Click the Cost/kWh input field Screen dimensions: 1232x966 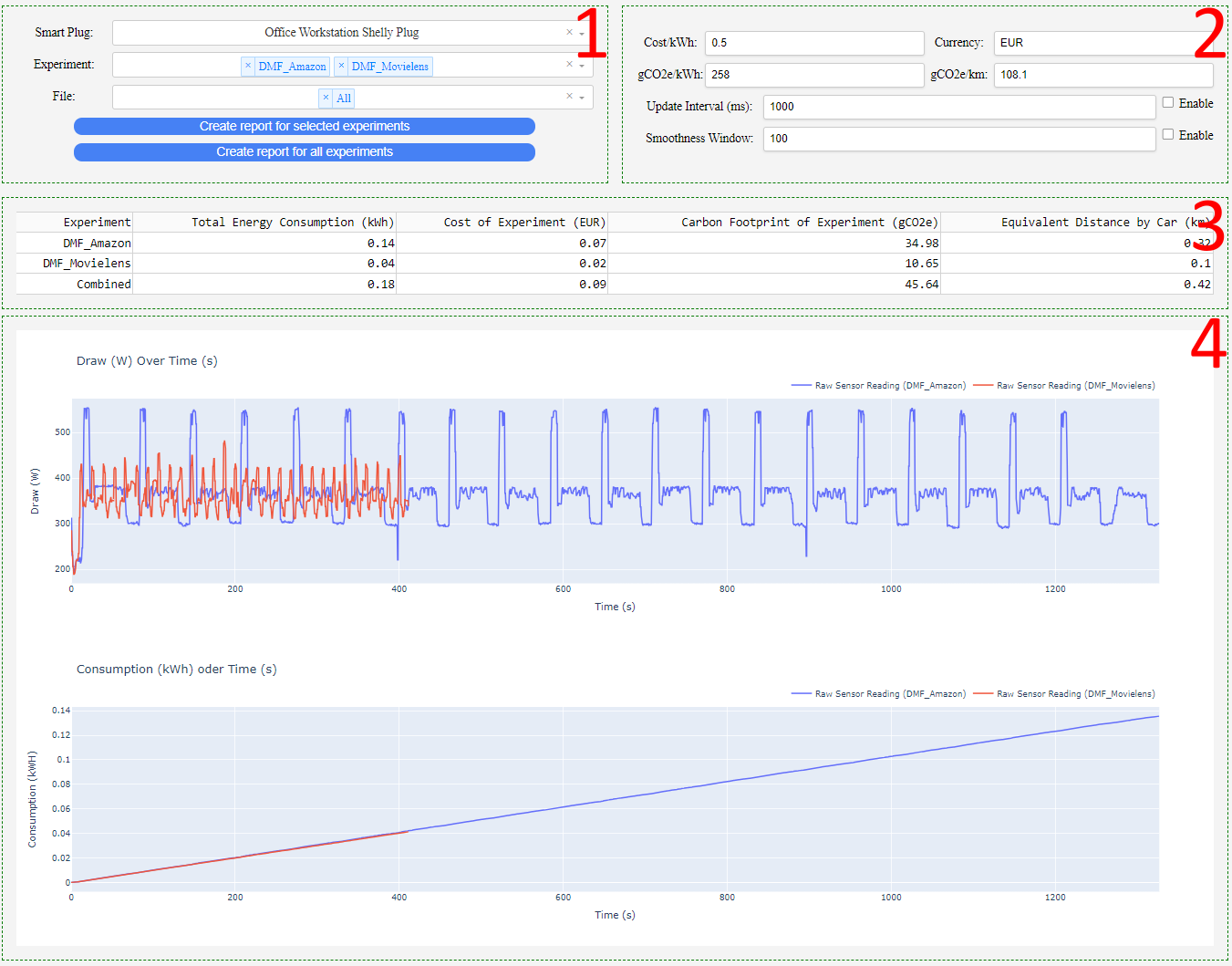point(813,43)
